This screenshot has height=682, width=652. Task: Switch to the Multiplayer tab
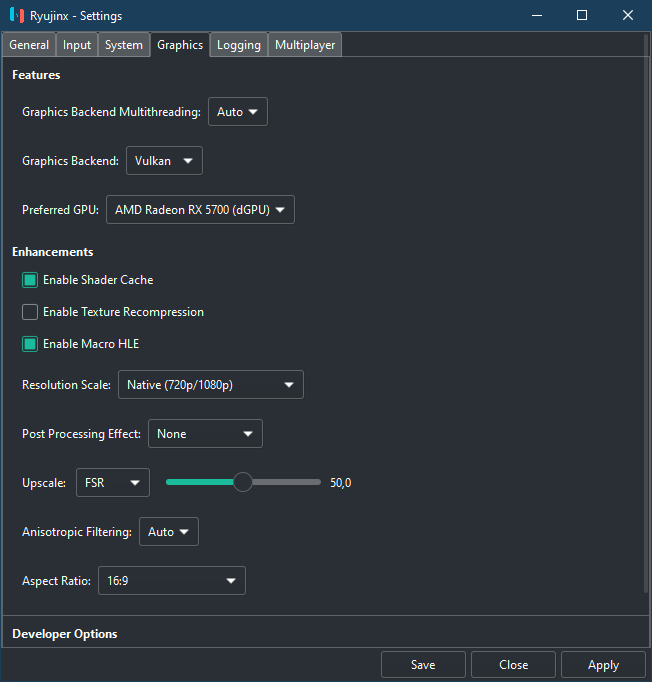(305, 45)
